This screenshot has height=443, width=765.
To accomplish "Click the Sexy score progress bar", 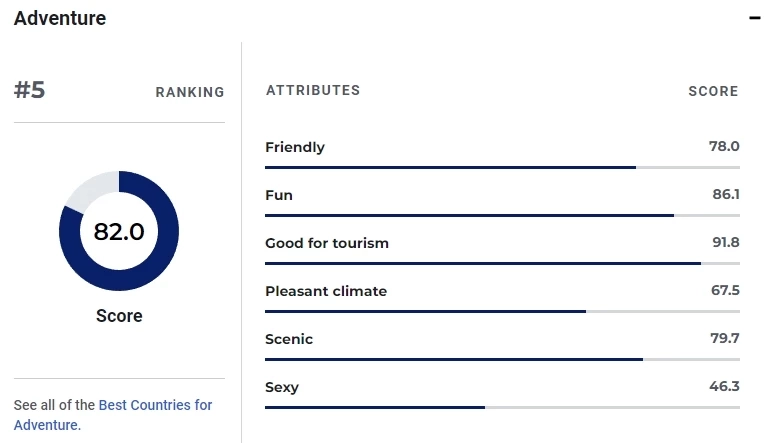I will tap(502, 407).
